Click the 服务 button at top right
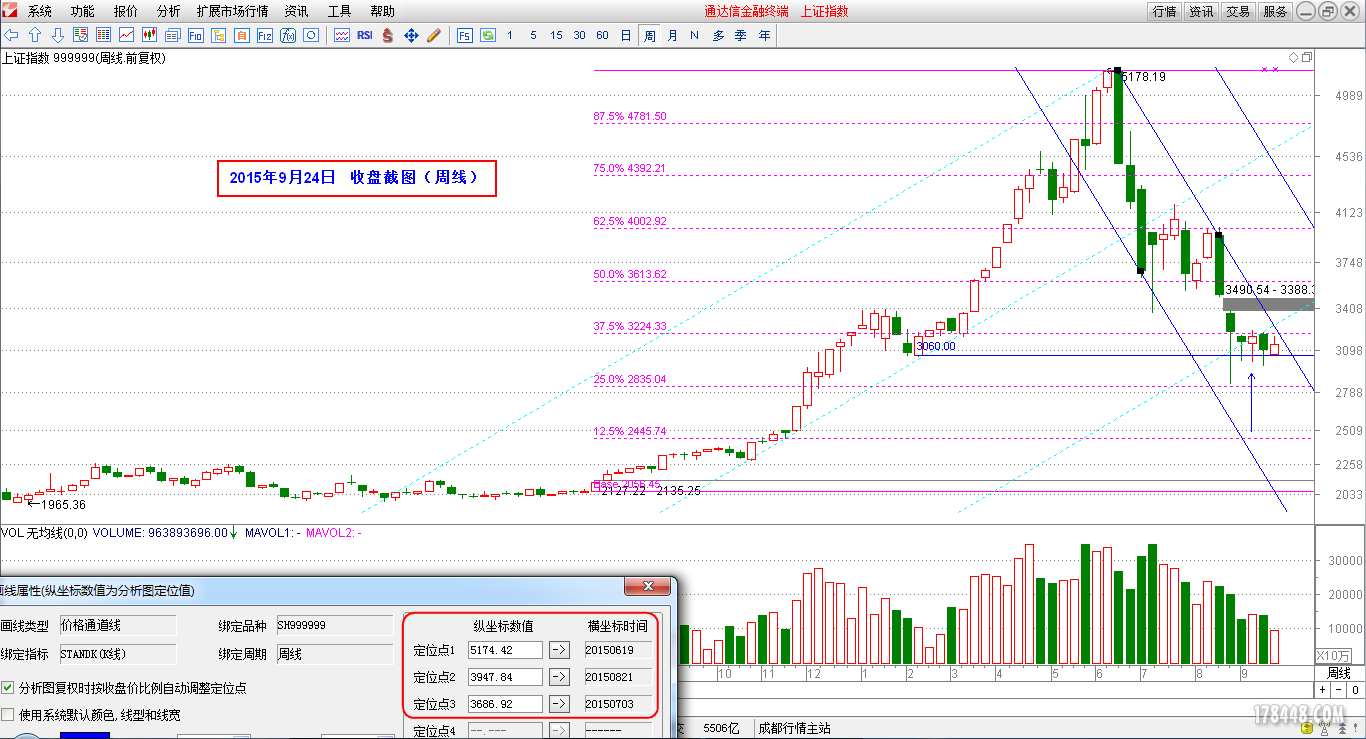 point(1275,11)
